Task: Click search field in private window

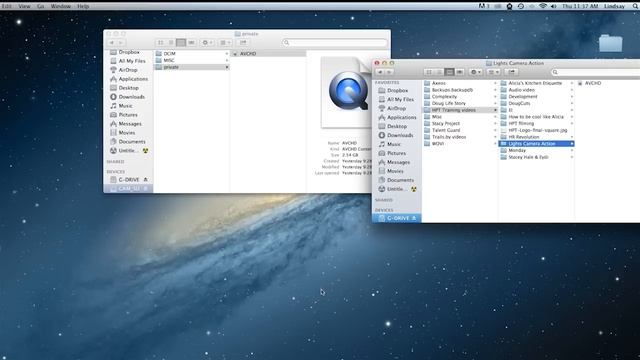Action: coord(335,42)
